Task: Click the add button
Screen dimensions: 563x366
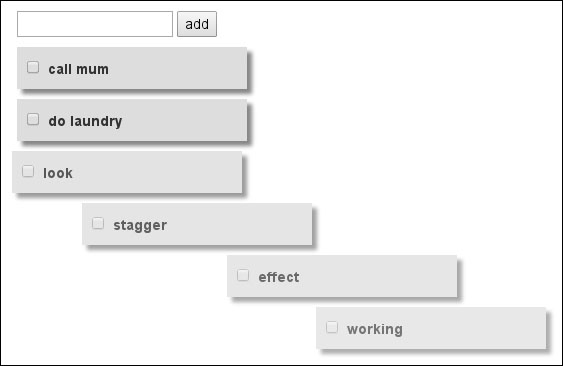Action: [197, 24]
